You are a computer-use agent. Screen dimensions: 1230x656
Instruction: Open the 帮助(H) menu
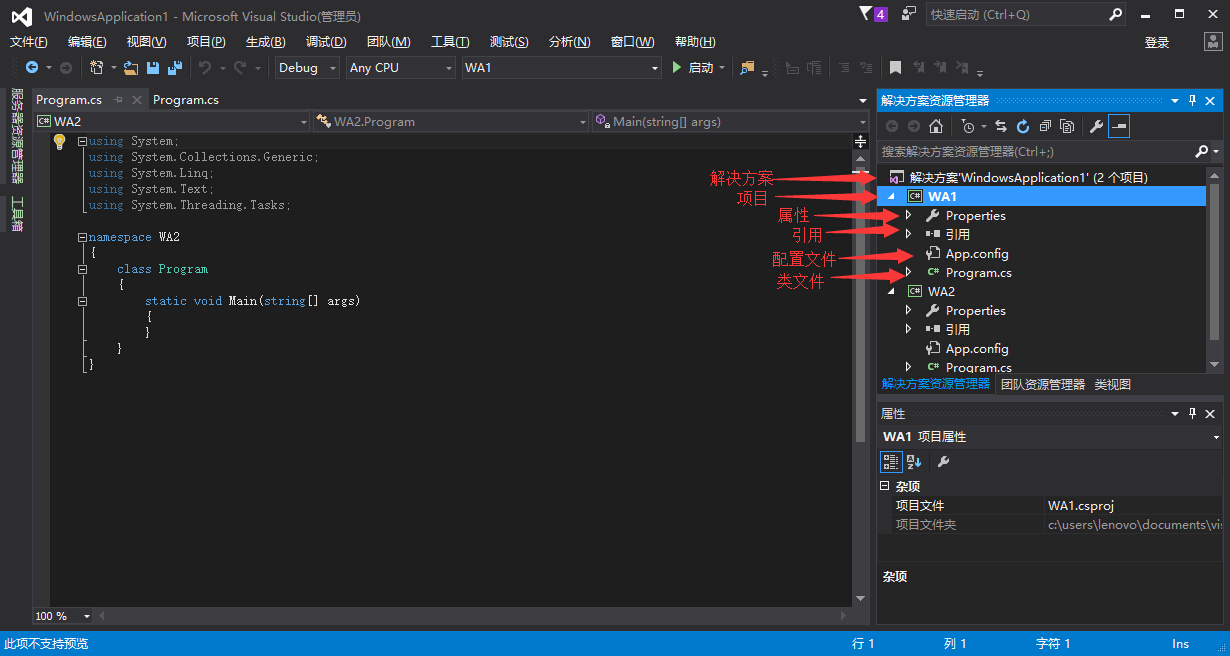pyautogui.click(x=695, y=42)
